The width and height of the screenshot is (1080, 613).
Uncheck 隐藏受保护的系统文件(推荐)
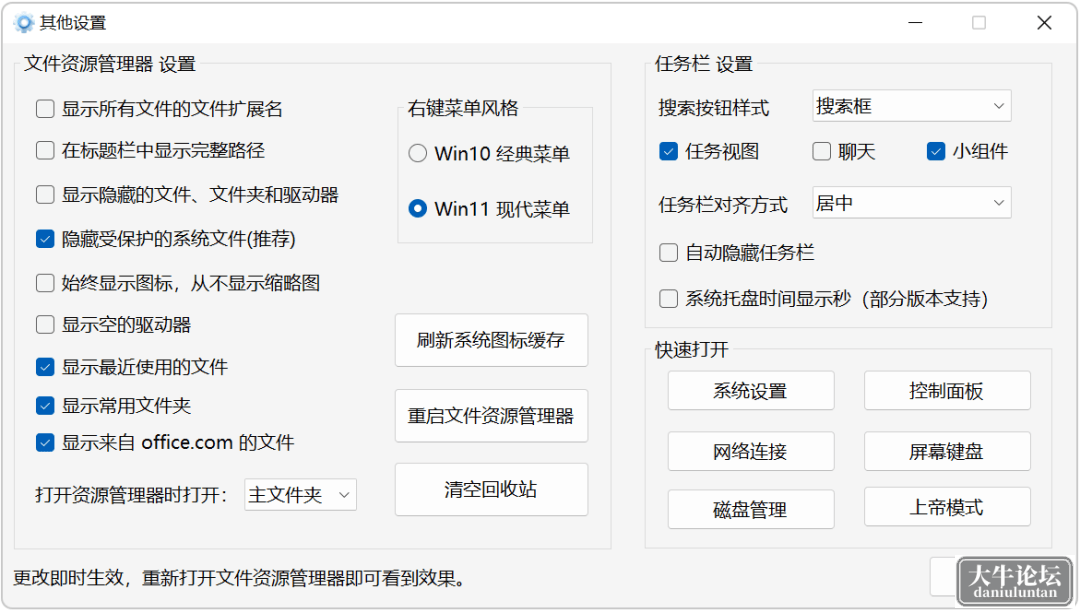coord(45,239)
